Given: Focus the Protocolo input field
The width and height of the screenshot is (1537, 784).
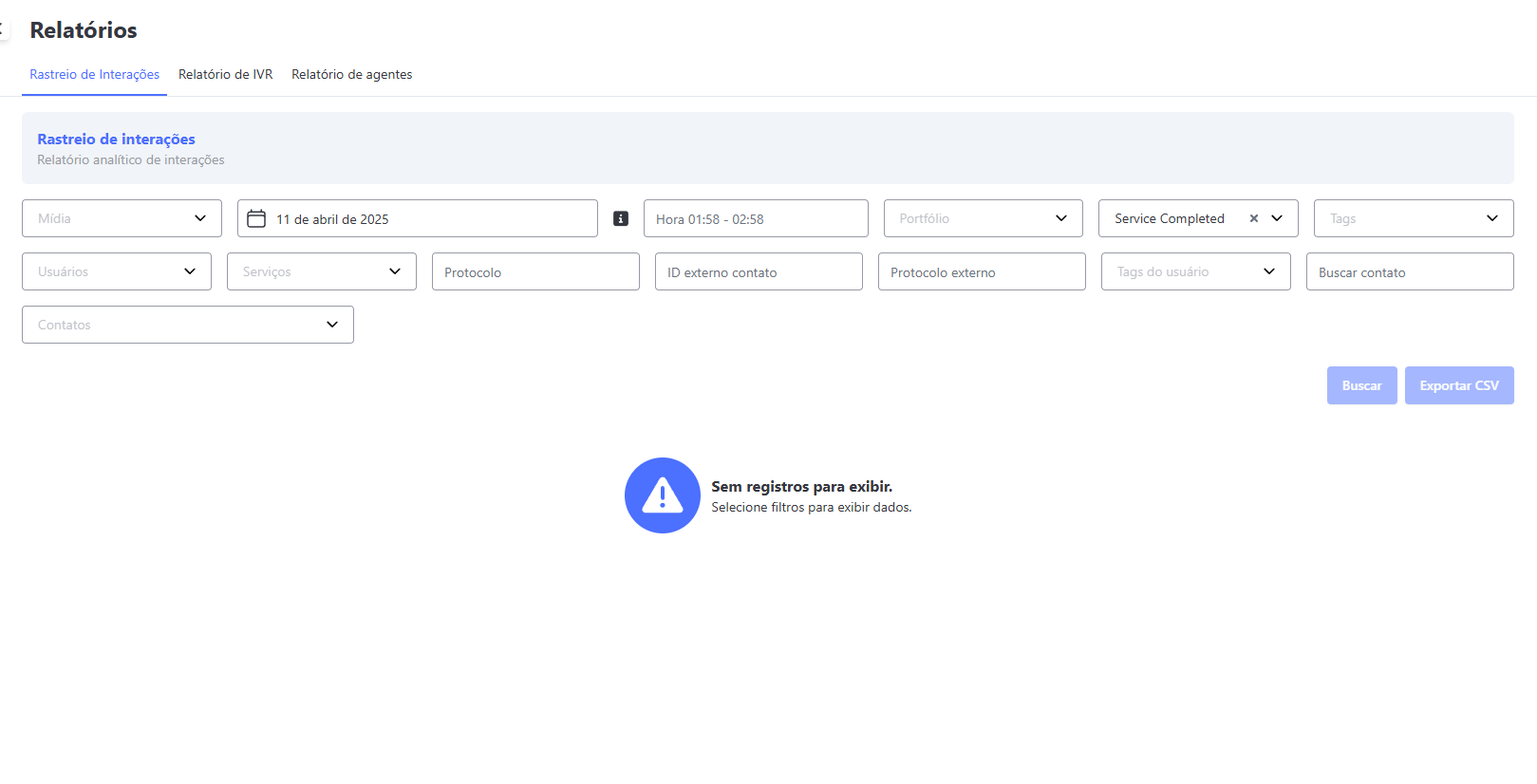Looking at the screenshot, I should coord(535,272).
